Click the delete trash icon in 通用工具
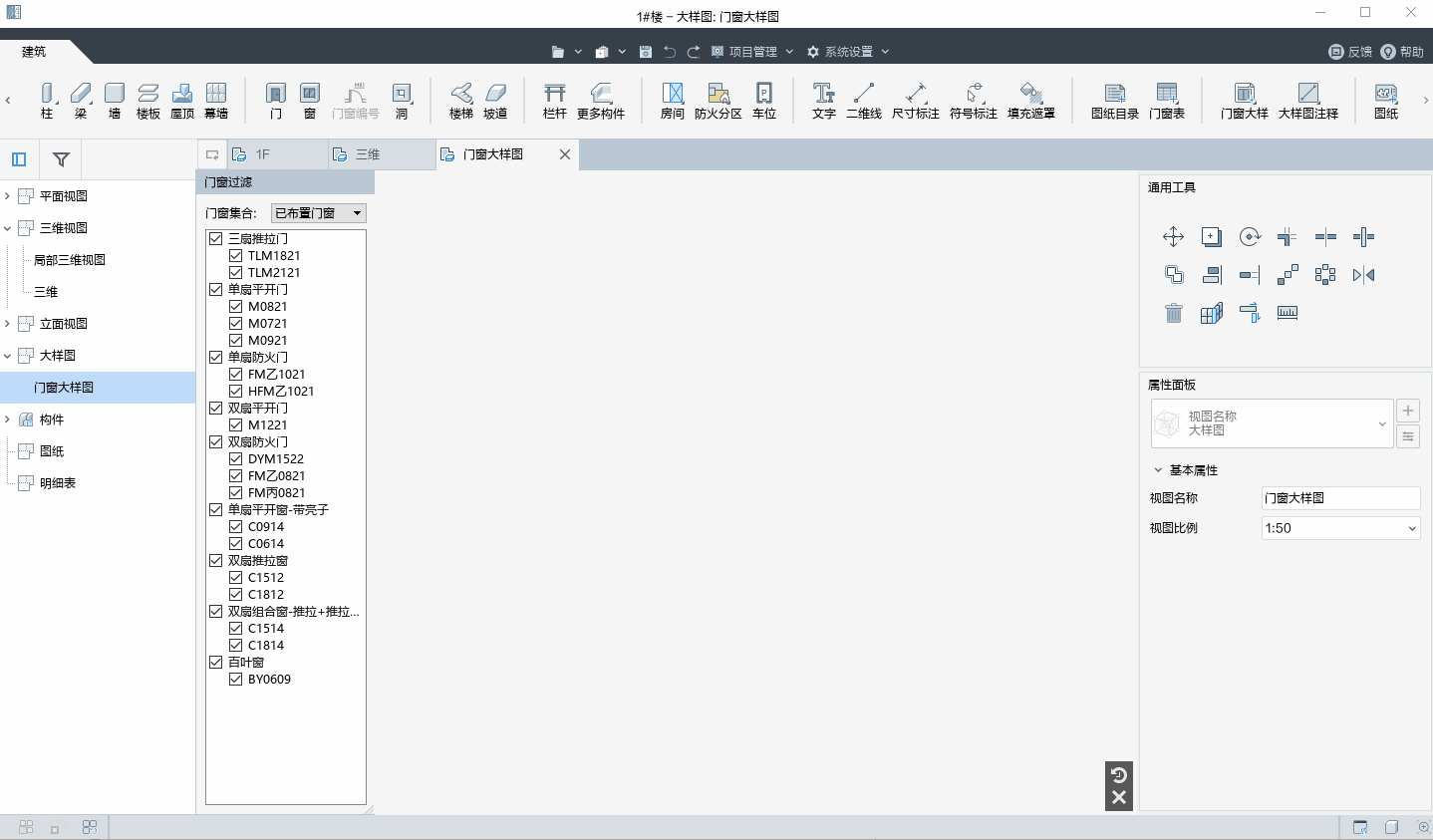Viewport: 1433px width, 840px height. [1173, 313]
